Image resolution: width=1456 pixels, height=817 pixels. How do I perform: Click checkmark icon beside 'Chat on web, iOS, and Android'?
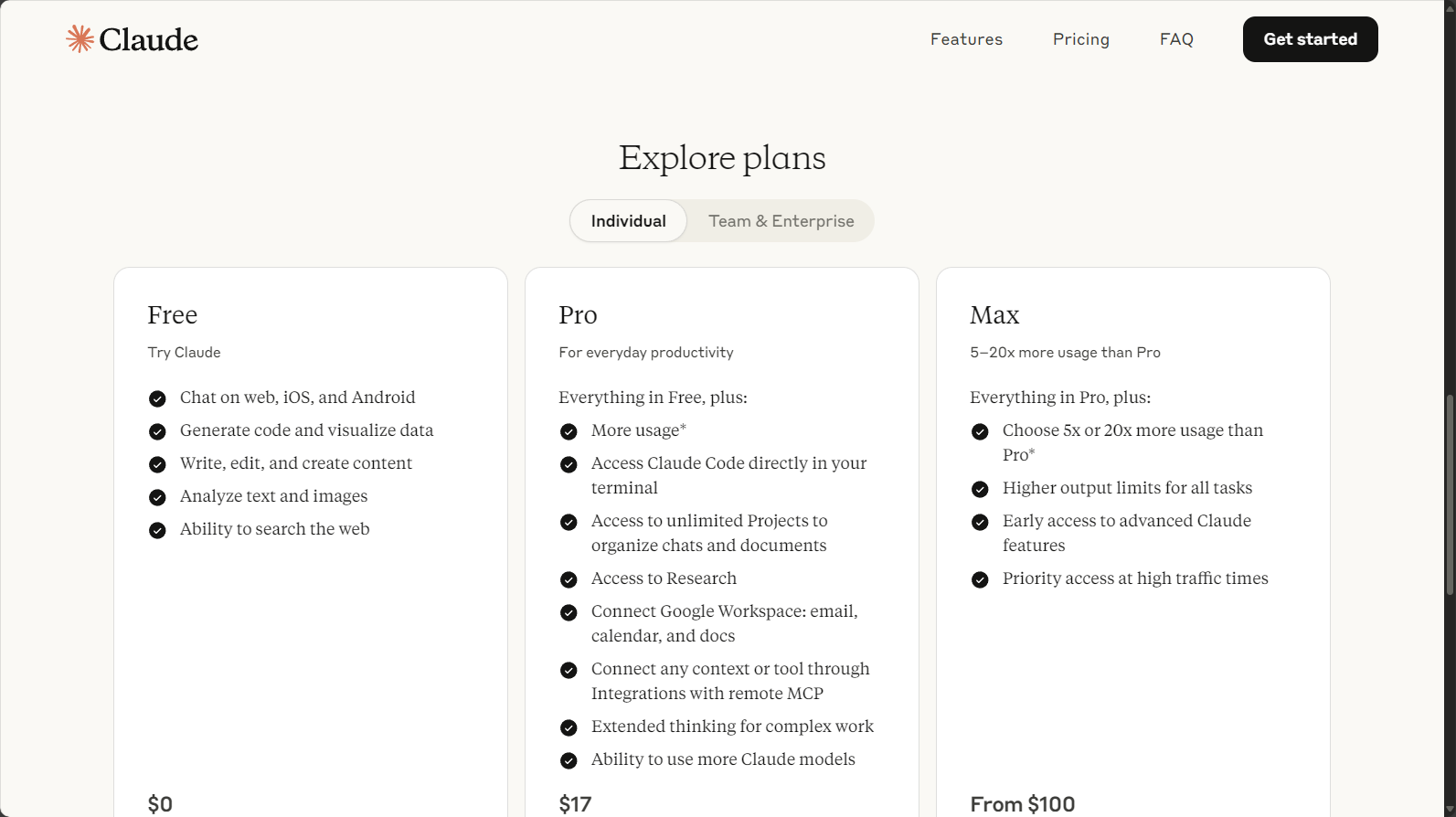coord(157,398)
